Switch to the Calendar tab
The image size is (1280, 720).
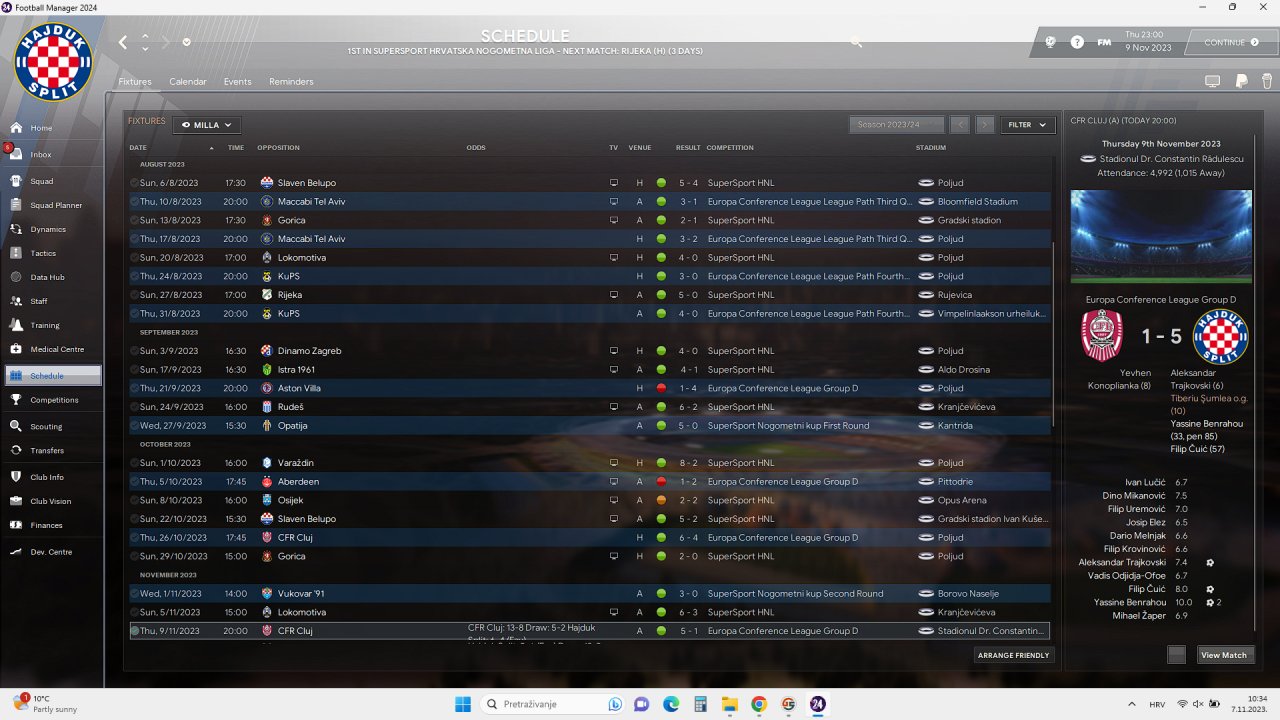pos(188,82)
